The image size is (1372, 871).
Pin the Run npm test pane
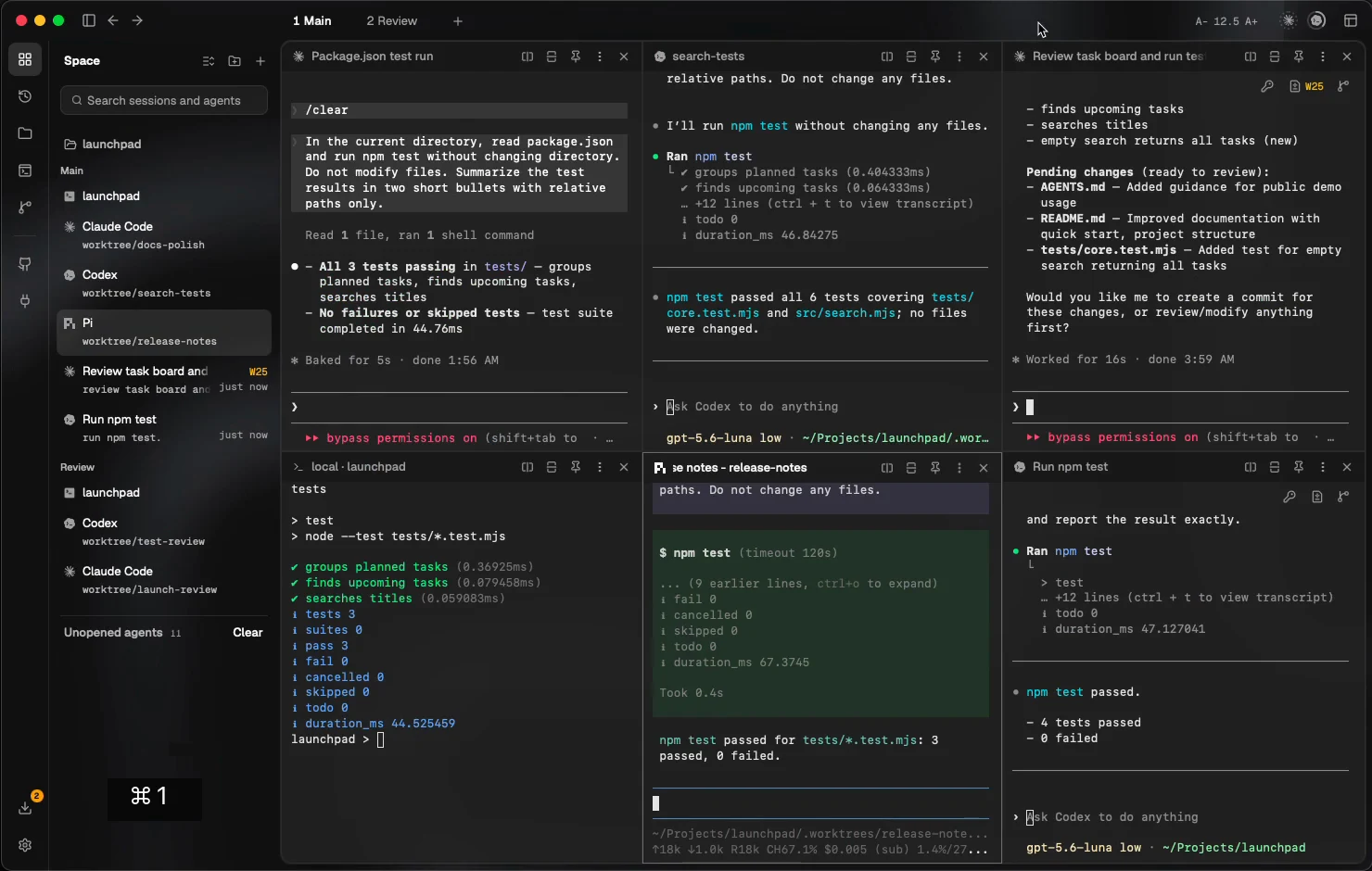(1299, 467)
